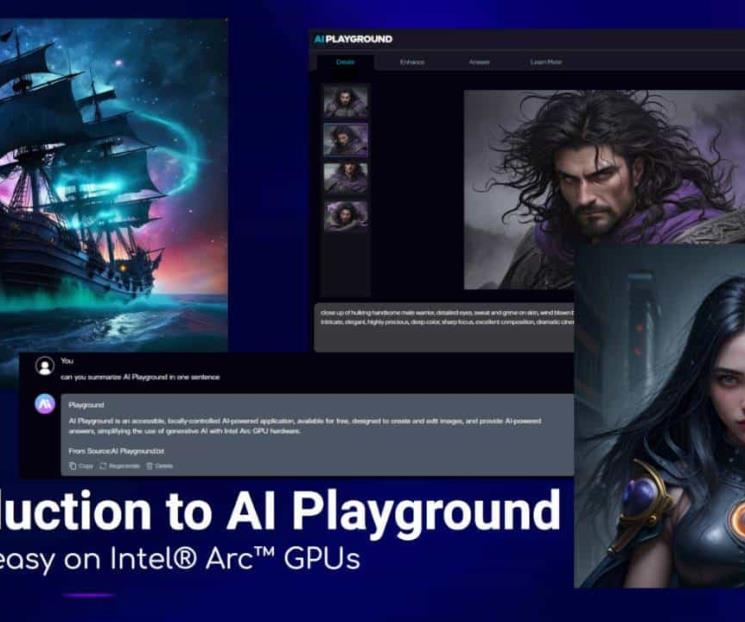745x622 pixels.
Task: Click the 'Intel® Arc™ GPUs' subtitle text
Action: (235, 559)
